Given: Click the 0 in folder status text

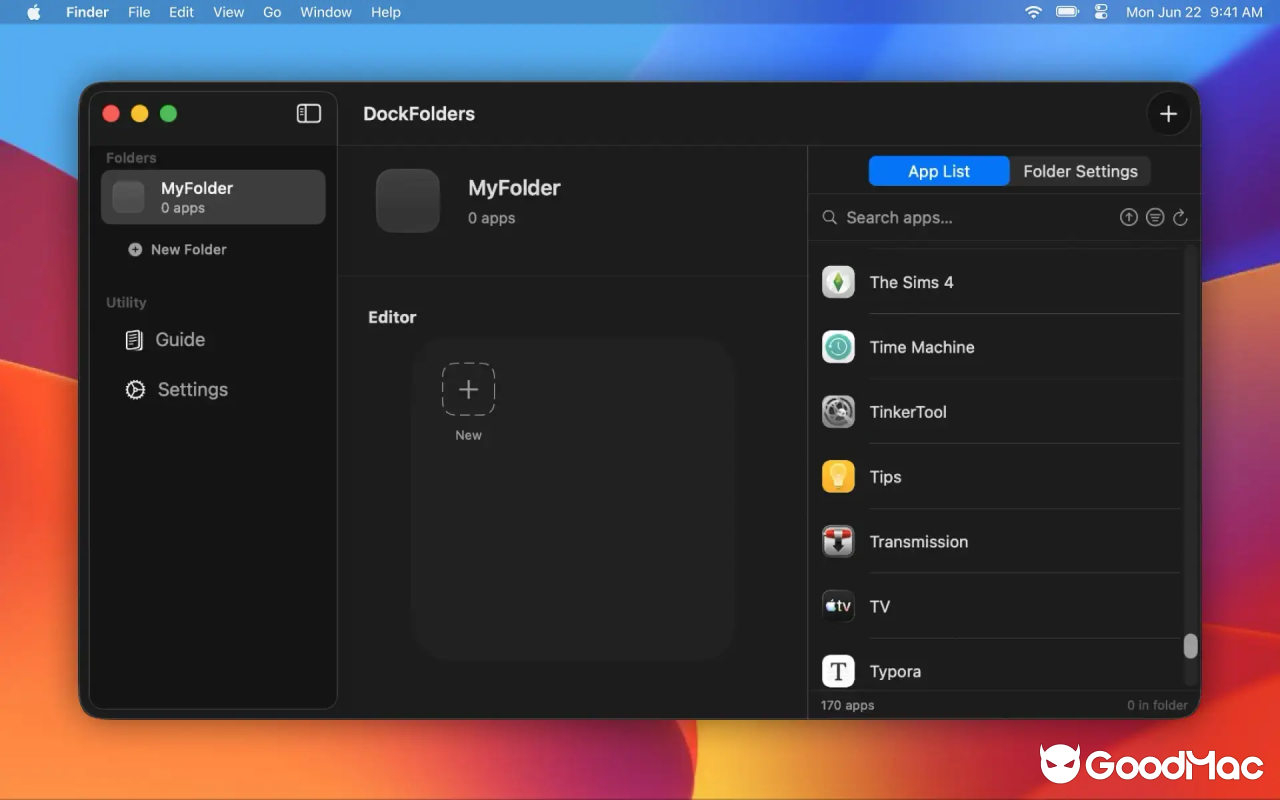Looking at the screenshot, I should 1157,705.
